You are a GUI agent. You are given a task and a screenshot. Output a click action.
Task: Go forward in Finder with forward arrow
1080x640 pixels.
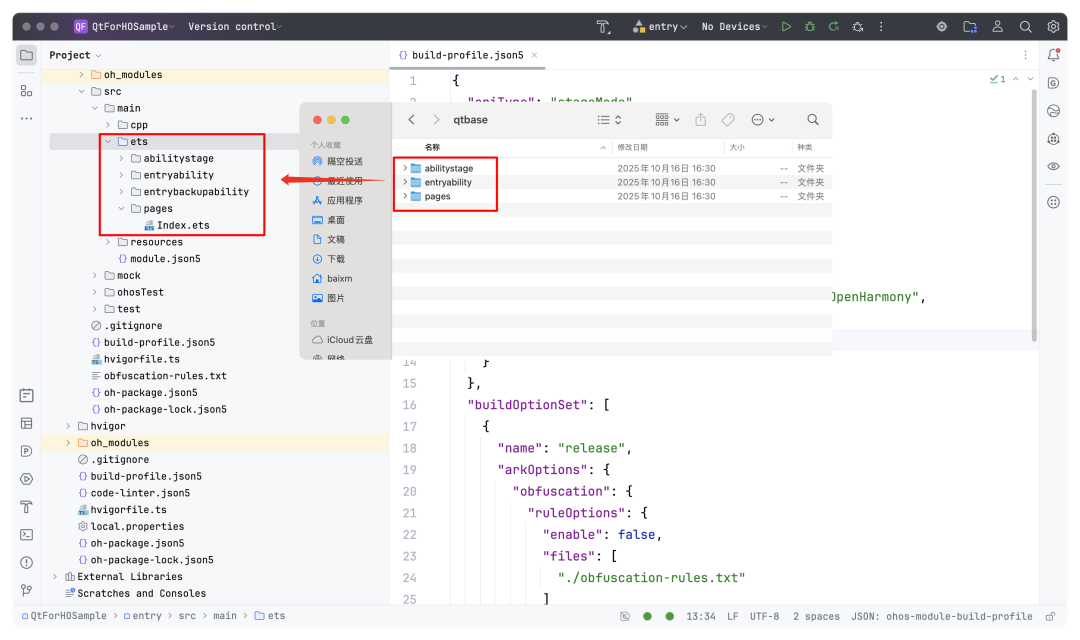[x=436, y=120]
